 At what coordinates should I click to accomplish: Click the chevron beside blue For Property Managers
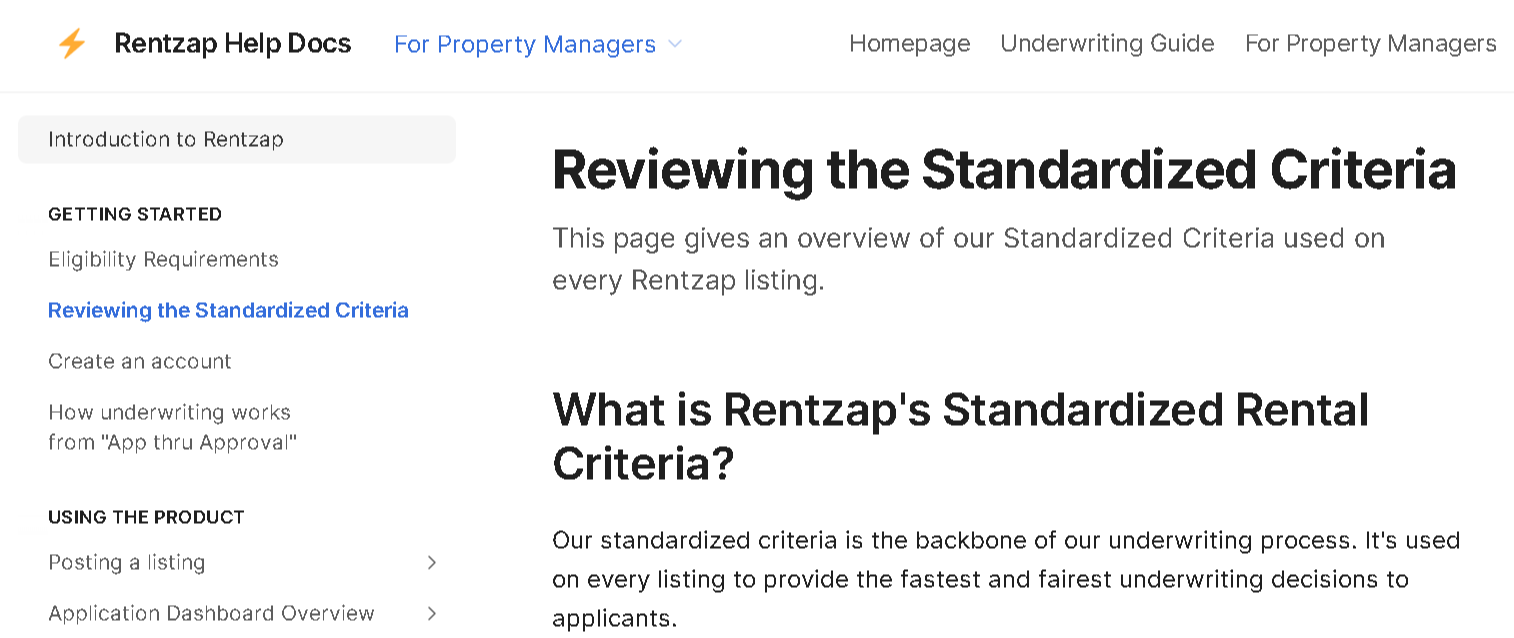[x=675, y=44]
